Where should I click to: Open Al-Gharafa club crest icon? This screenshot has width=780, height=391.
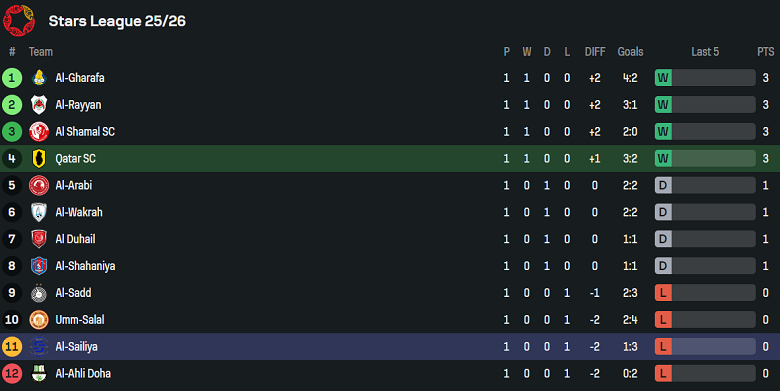(39, 78)
